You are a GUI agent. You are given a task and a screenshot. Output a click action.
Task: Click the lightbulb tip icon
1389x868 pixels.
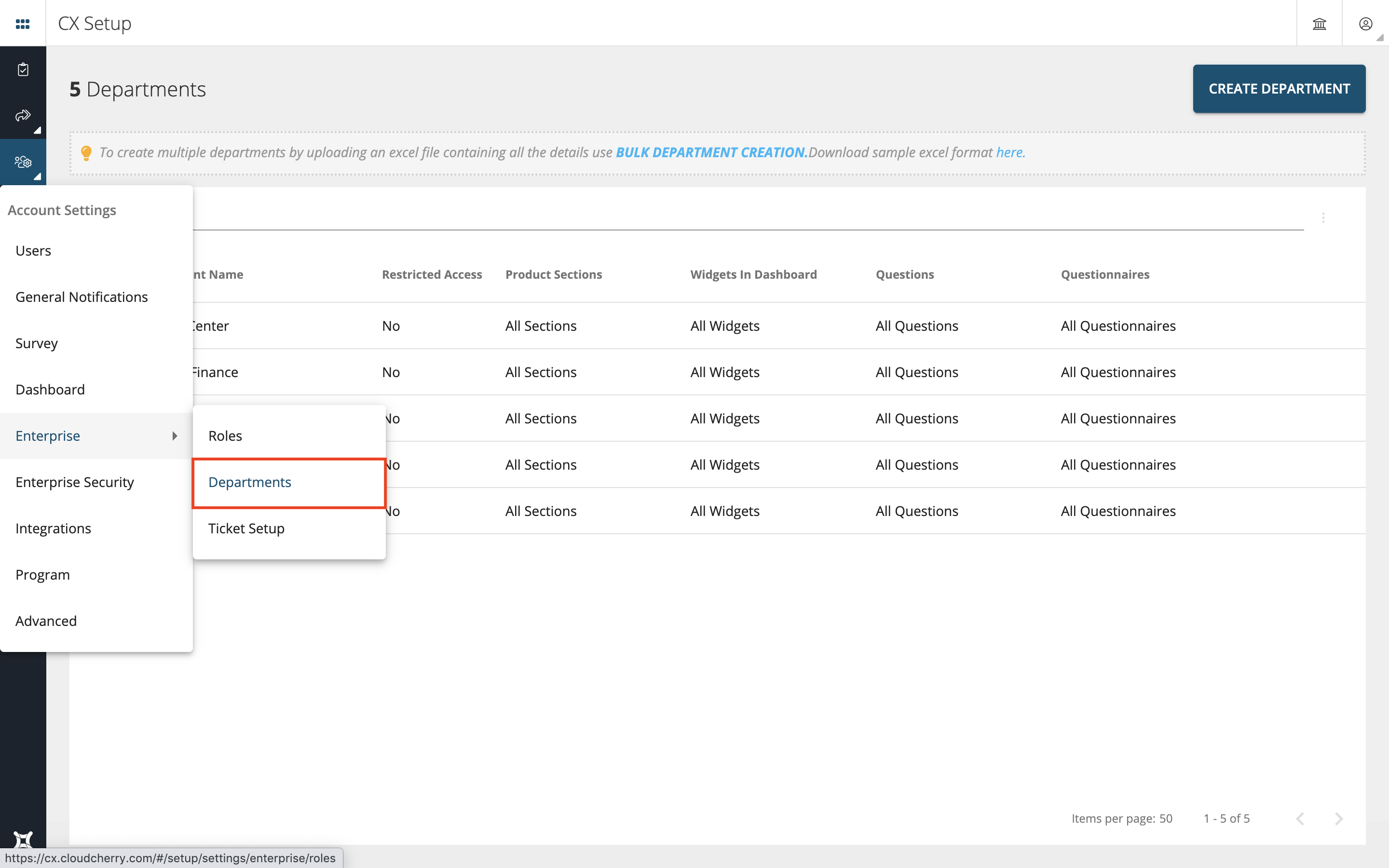pyautogui.click(x=86, y=153)
